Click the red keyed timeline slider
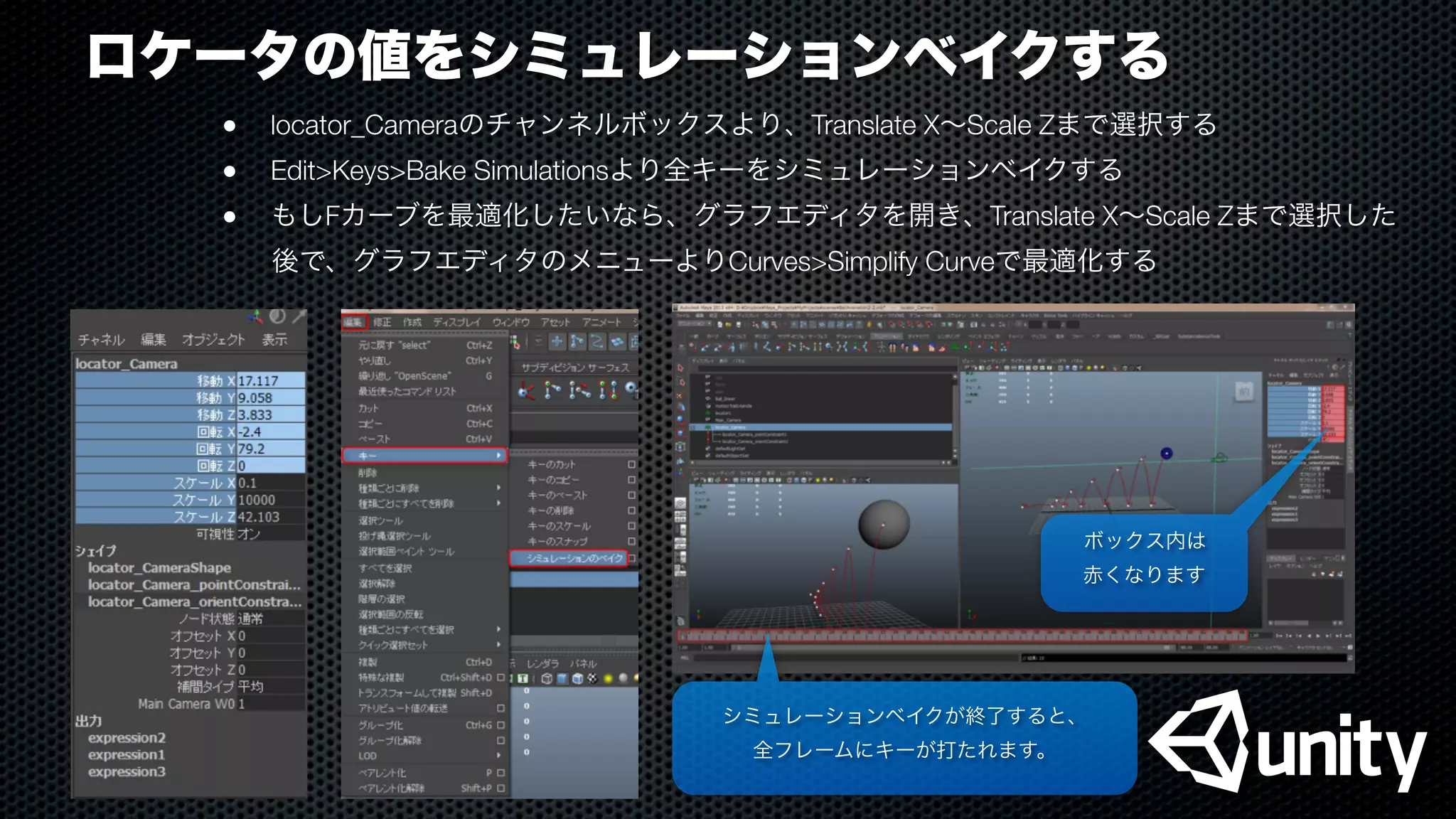The image size is (1456, 819). coord(961,636)
